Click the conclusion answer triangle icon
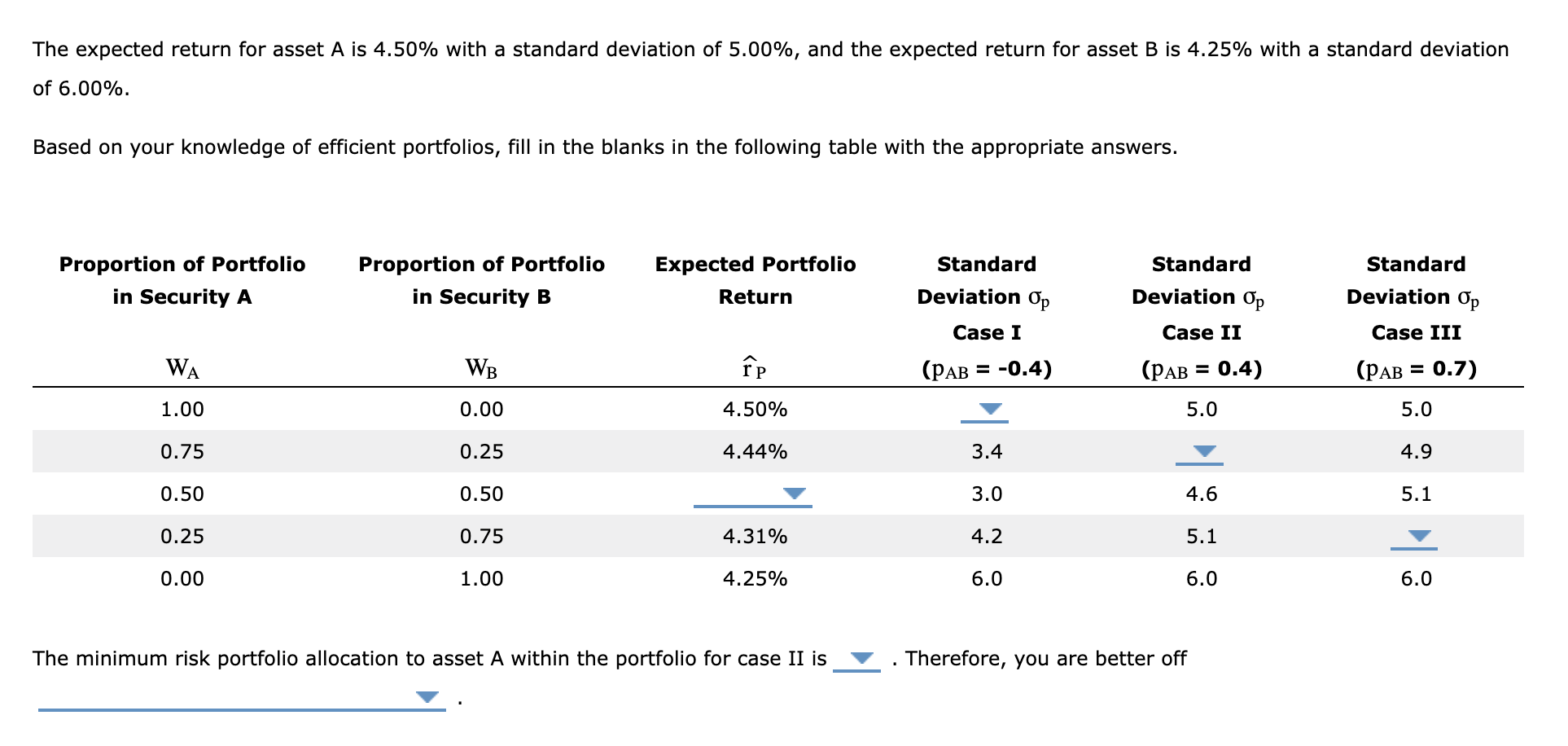Screen dimensions: 1568x746 pos(426,696)
